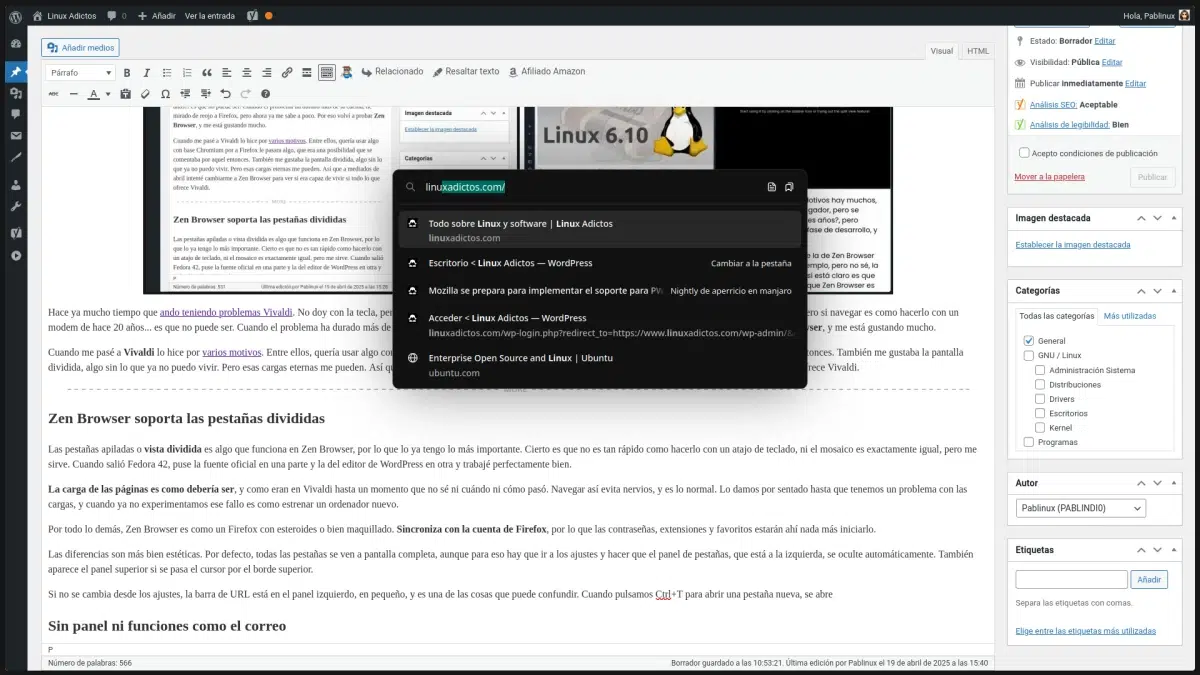Insert the Read More tag

[307, 73]
